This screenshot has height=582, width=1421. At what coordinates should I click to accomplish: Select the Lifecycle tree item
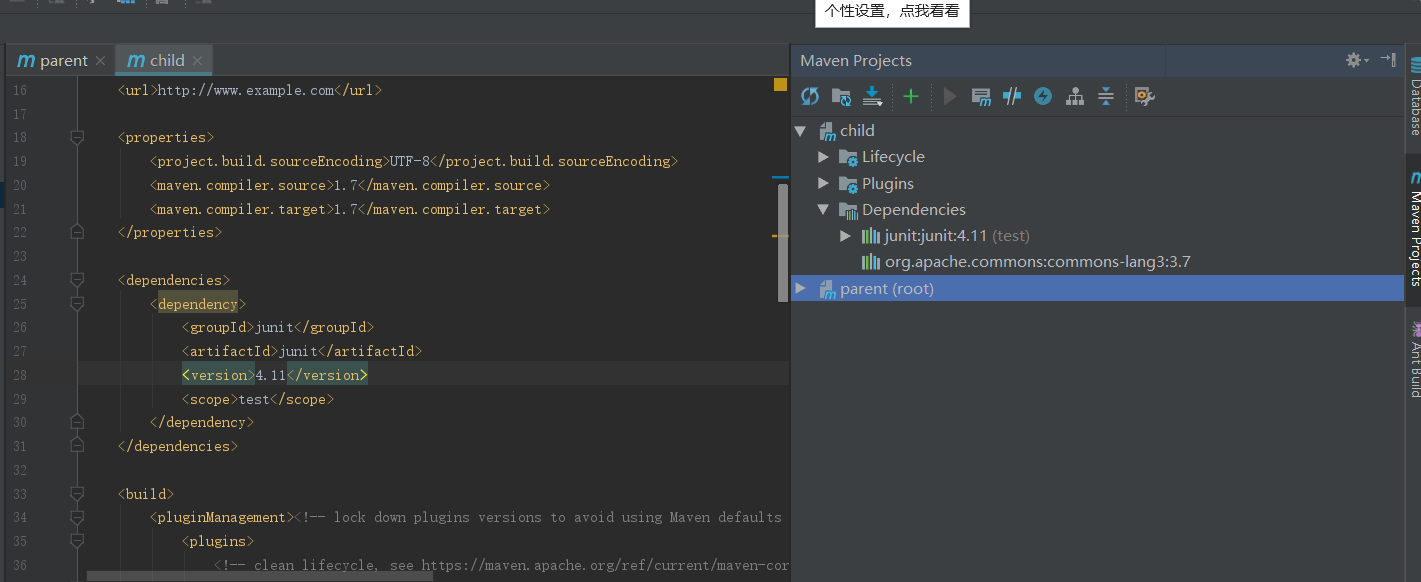pyautogui.click(x=893, y=157)
